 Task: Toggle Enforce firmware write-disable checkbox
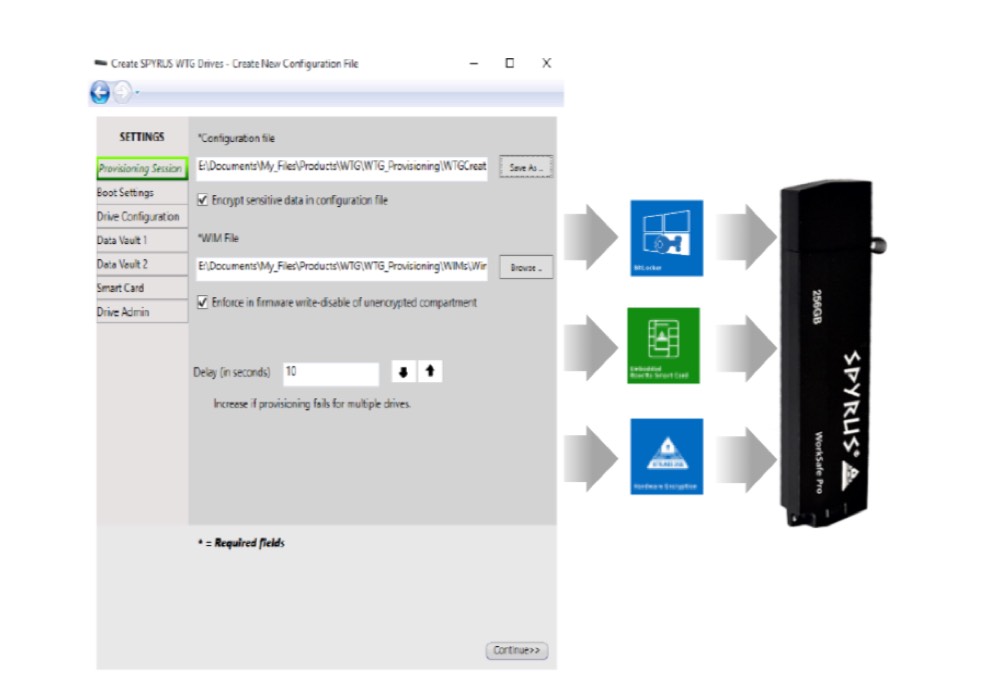click(203, 302)
